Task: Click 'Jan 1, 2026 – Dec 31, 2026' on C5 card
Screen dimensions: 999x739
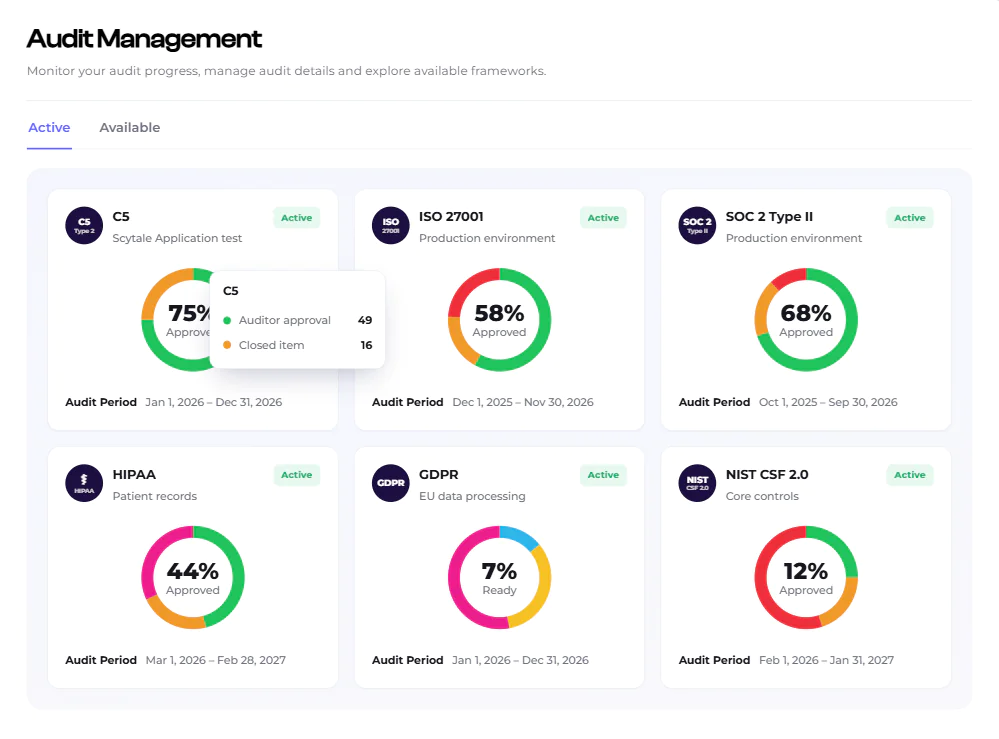Action: coord(213,403)
